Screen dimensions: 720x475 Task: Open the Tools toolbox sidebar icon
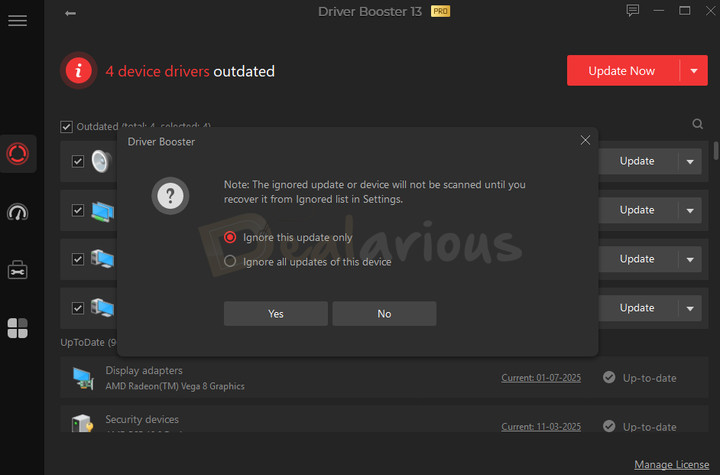17,270
